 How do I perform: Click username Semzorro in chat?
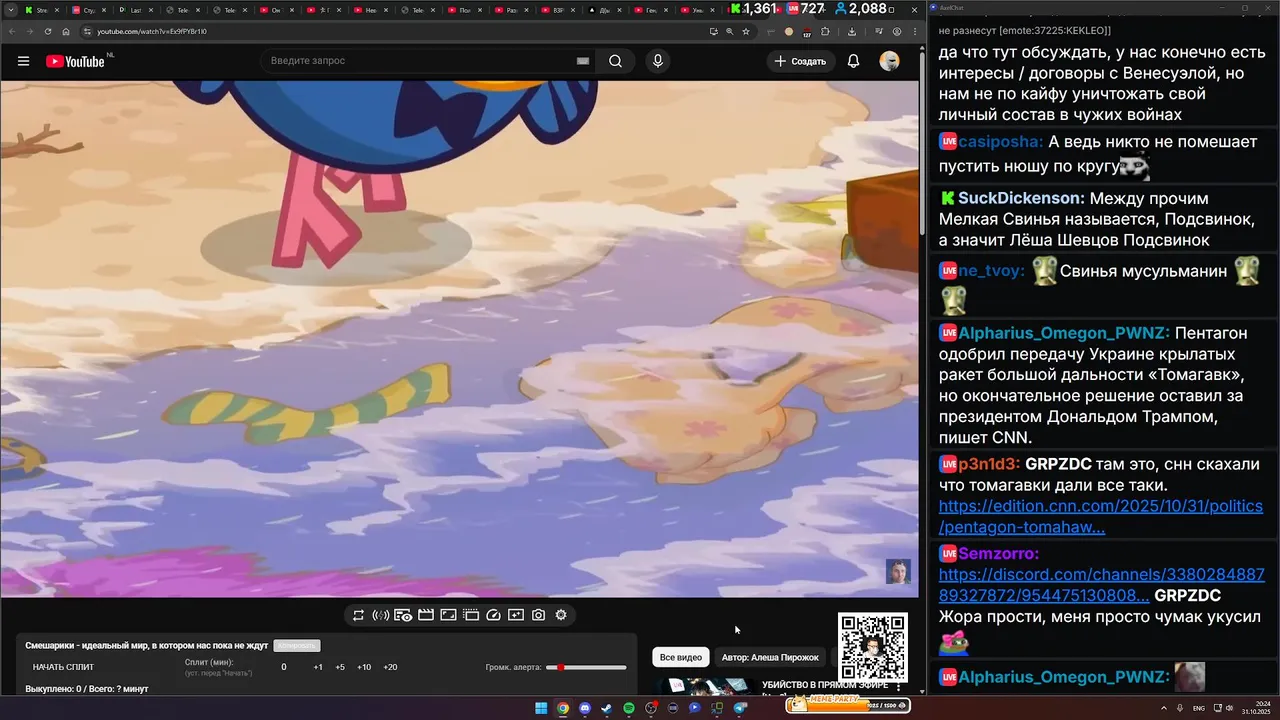point(998,553)
